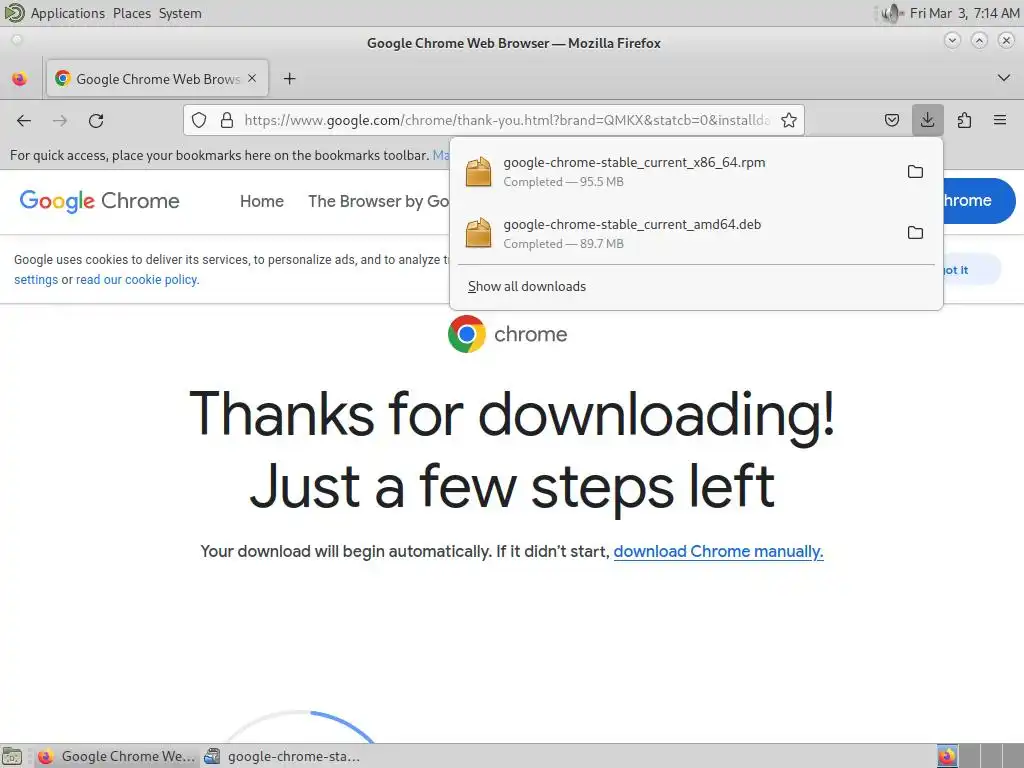Show the deb download in its folder
The image size is (1024, 768).
916,233
